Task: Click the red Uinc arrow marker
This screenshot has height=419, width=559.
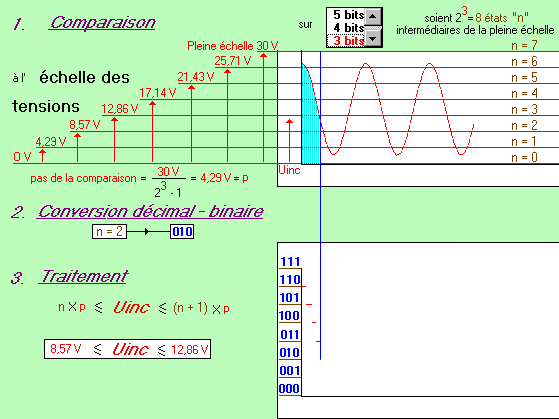Action: point(289,141)
